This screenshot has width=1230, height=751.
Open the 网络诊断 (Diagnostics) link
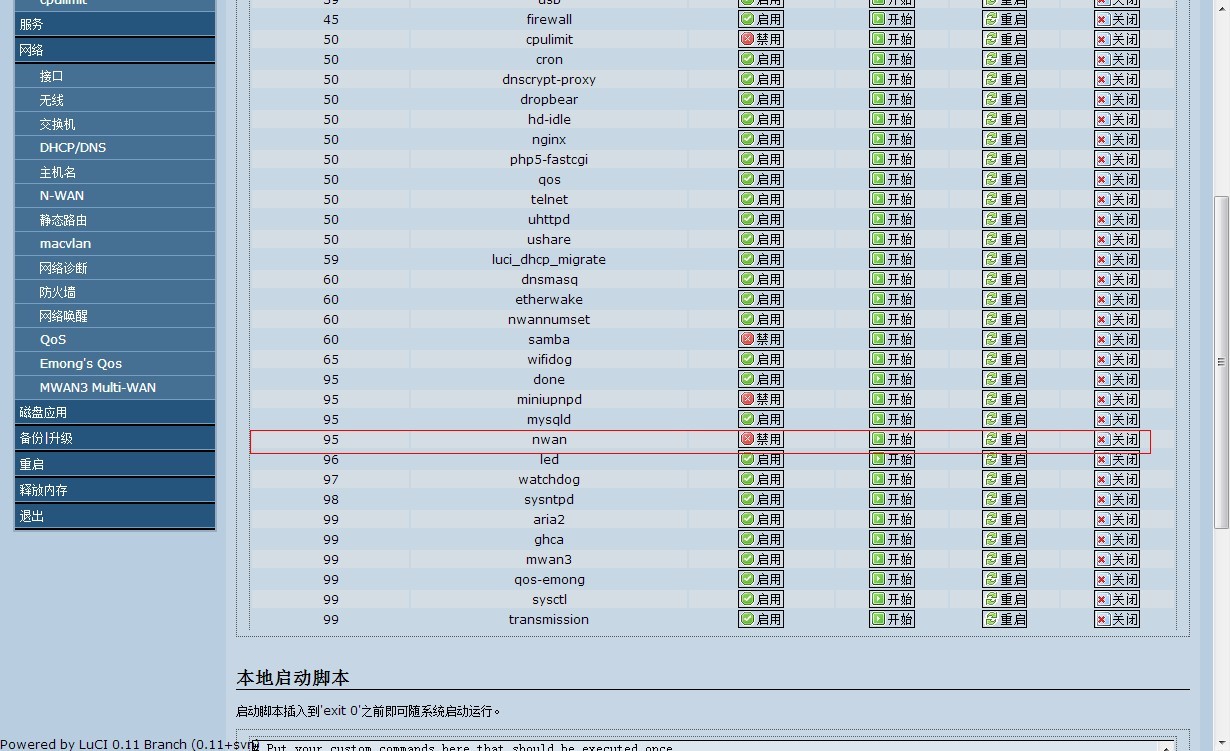[x=115, y=268]
